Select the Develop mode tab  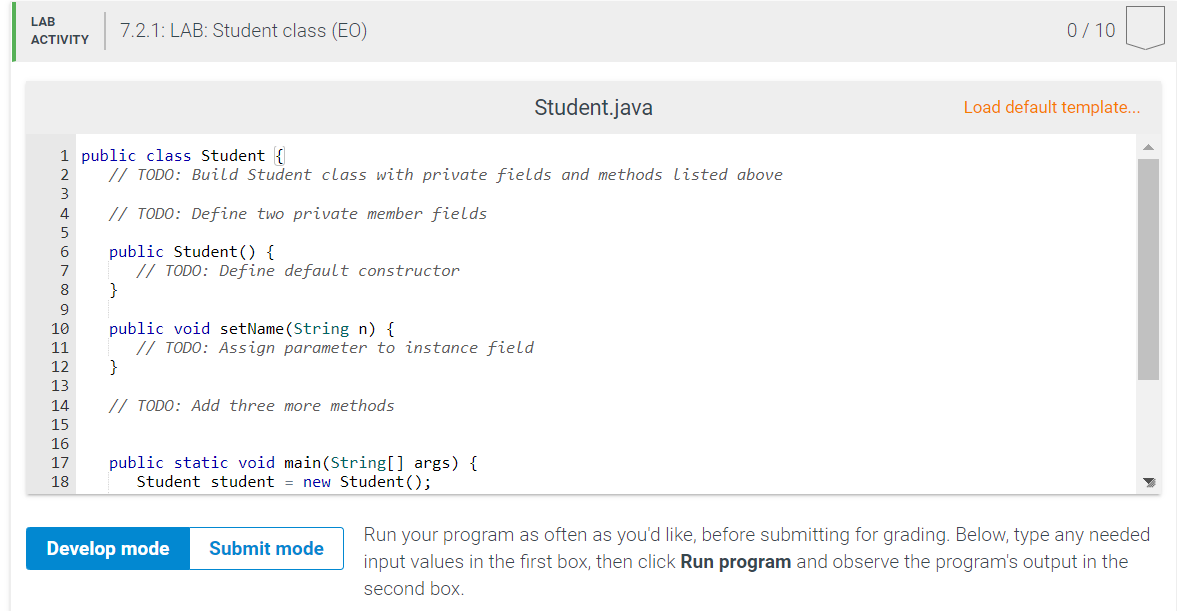(x=107, y=548)
